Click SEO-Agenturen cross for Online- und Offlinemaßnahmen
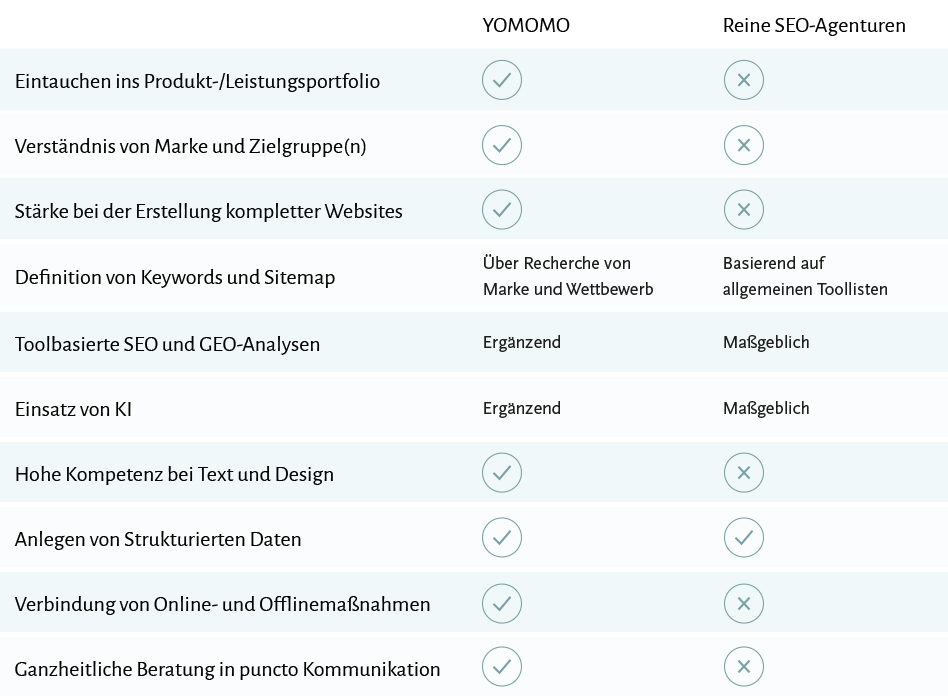948x696 pixels. tap(744, 603)
